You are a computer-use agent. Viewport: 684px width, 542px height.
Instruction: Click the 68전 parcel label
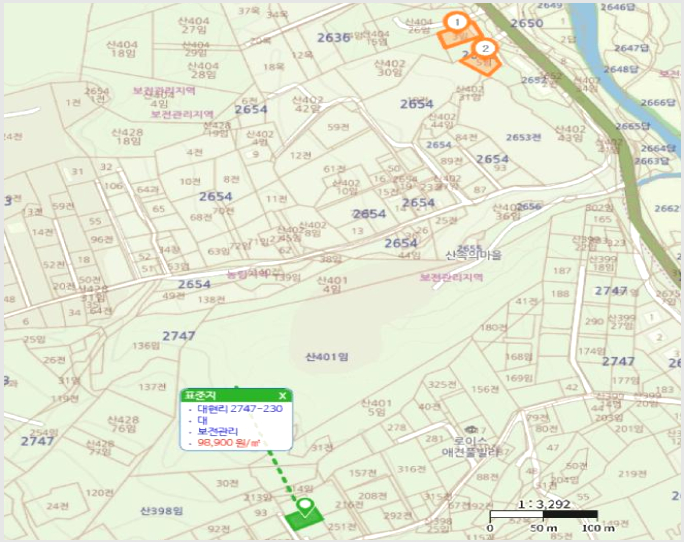coord(201,217)
